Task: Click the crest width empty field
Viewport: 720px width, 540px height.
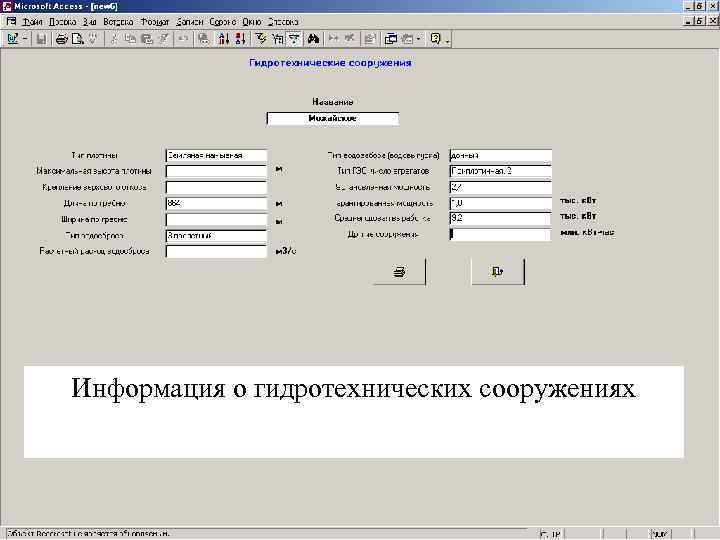Action: click(216, 219)
